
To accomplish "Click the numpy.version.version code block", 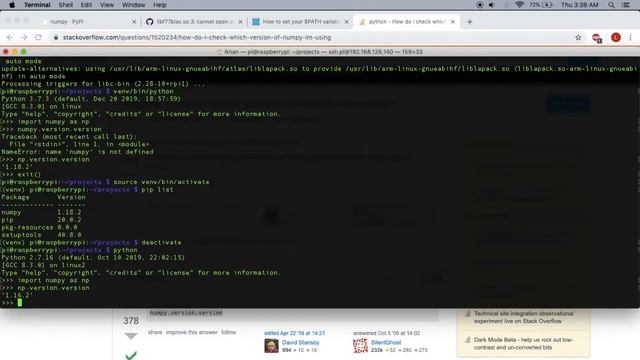I will pyautogui.click(x=186, y=313).
